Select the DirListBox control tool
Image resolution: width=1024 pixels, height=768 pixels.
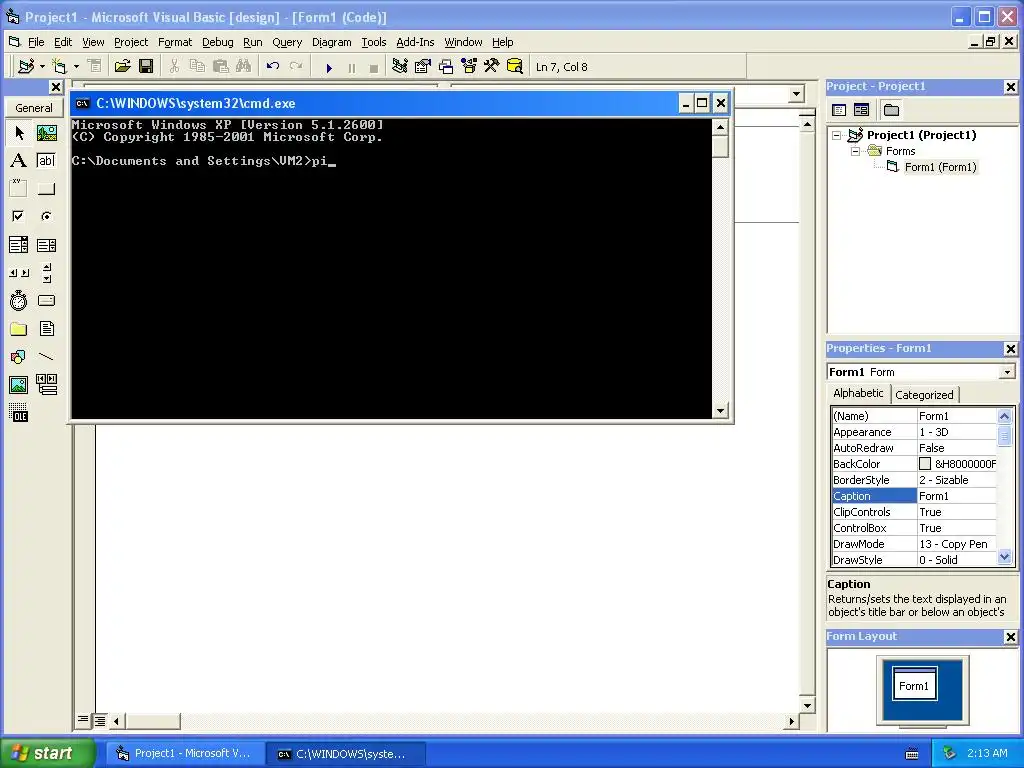(19, 328)
